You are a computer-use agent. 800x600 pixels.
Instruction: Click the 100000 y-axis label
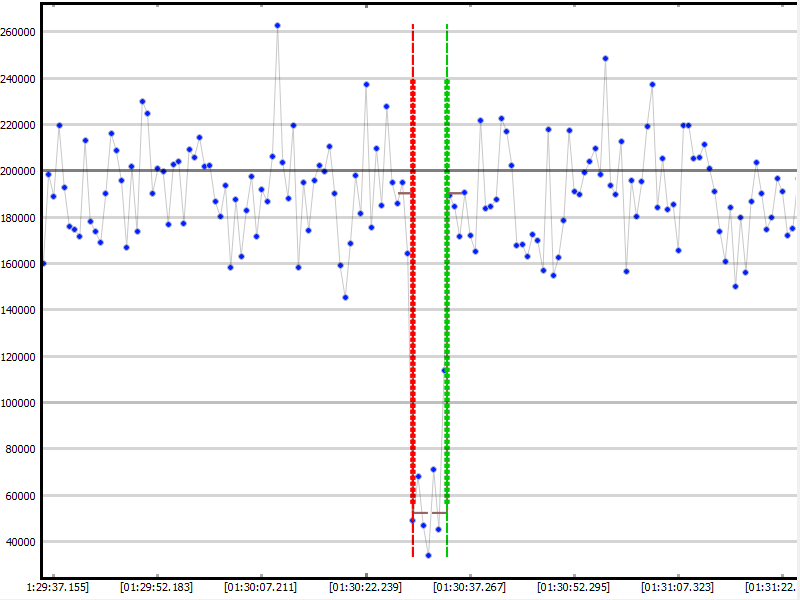tap(19, 403)
